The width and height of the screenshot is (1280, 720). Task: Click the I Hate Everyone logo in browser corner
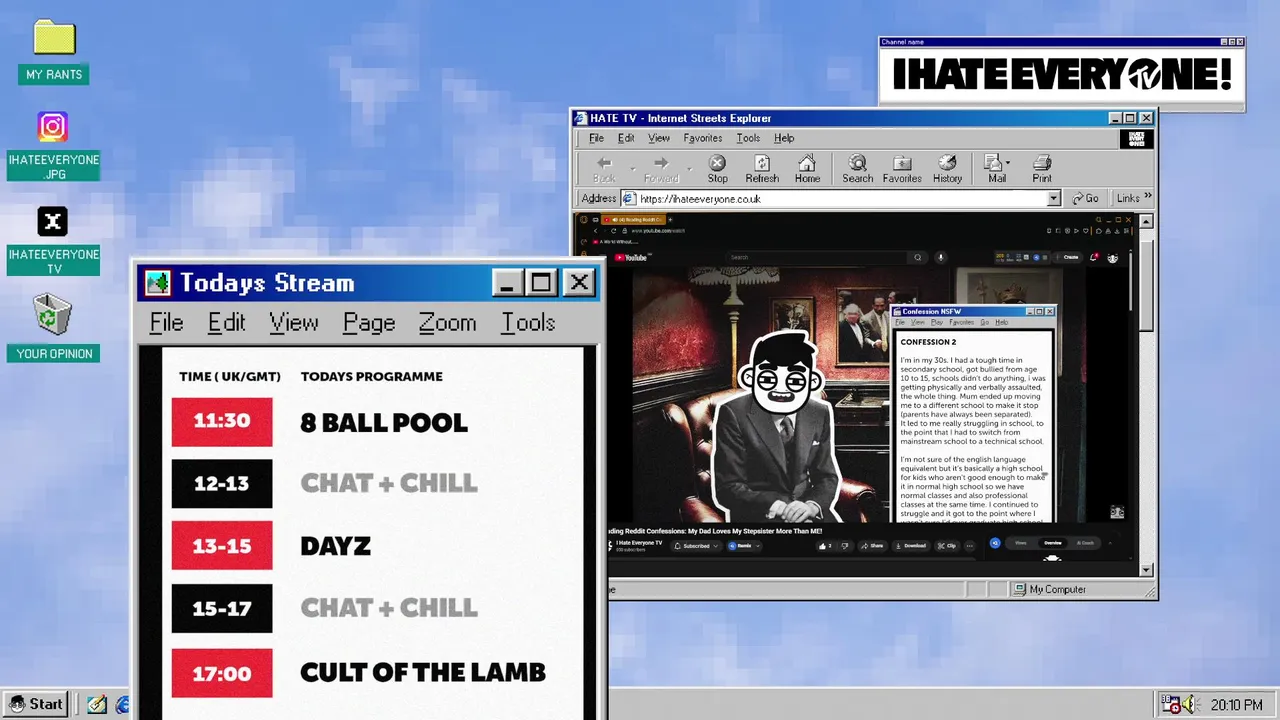tap(1136, 139)
